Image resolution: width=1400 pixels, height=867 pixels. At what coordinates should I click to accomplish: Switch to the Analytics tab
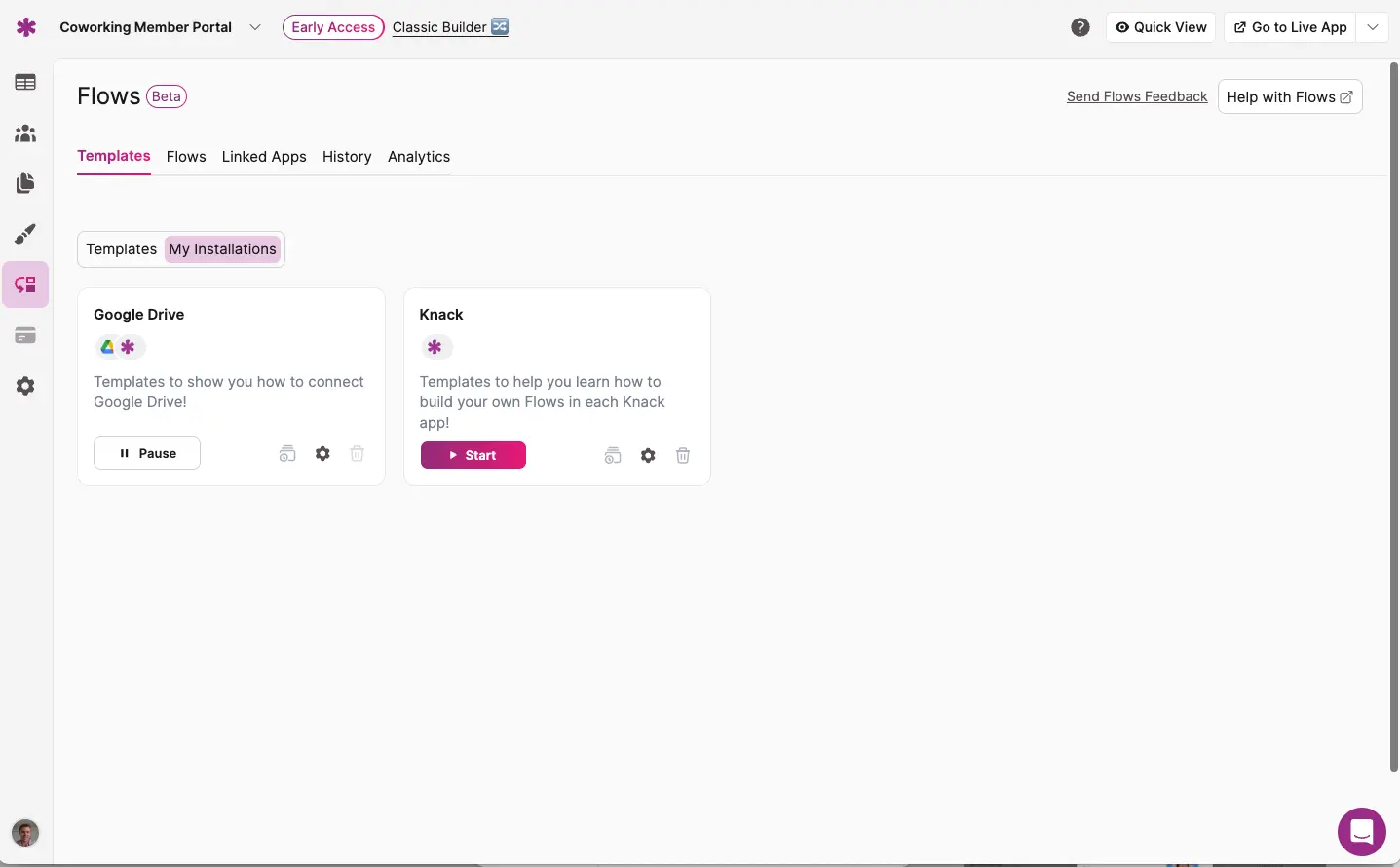419,157
